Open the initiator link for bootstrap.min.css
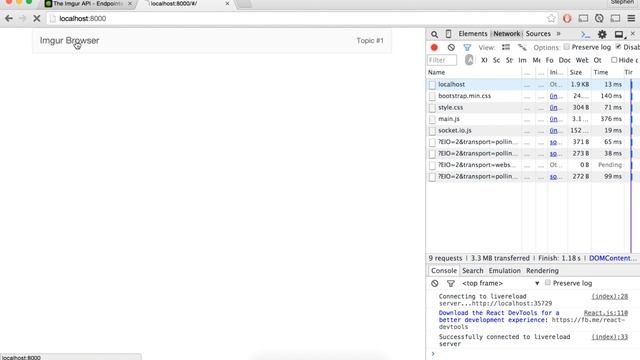Screen dimensions: 640x360 tap(553, 96)
